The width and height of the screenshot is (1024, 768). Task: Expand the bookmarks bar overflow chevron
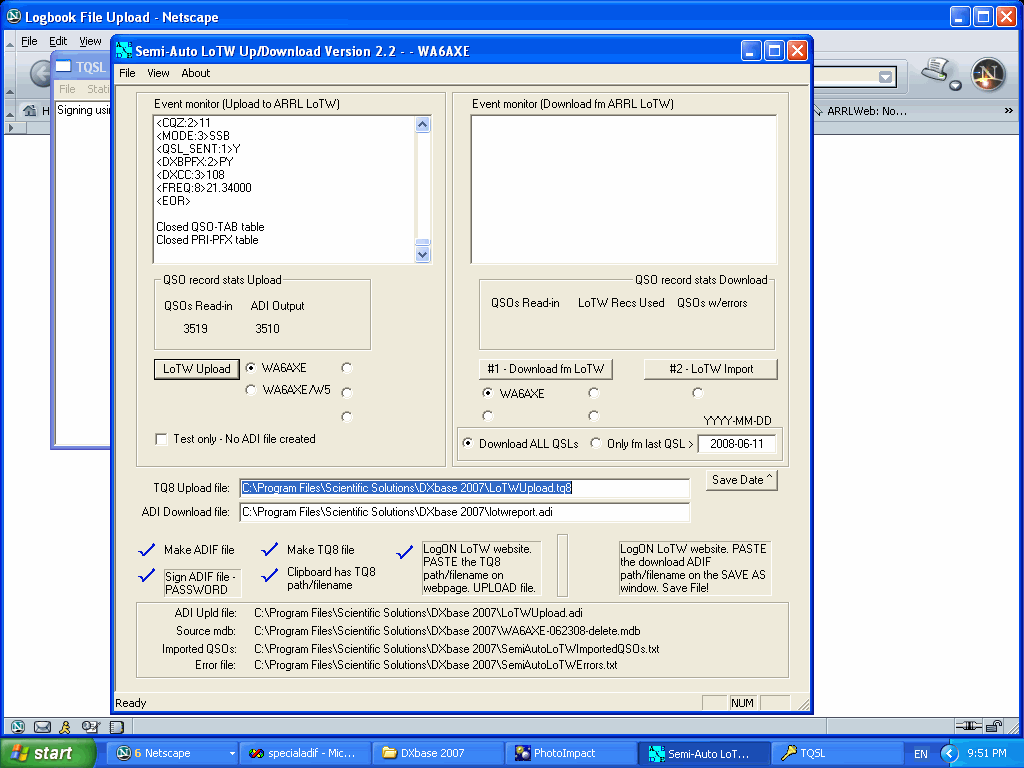coord(1009,110)
